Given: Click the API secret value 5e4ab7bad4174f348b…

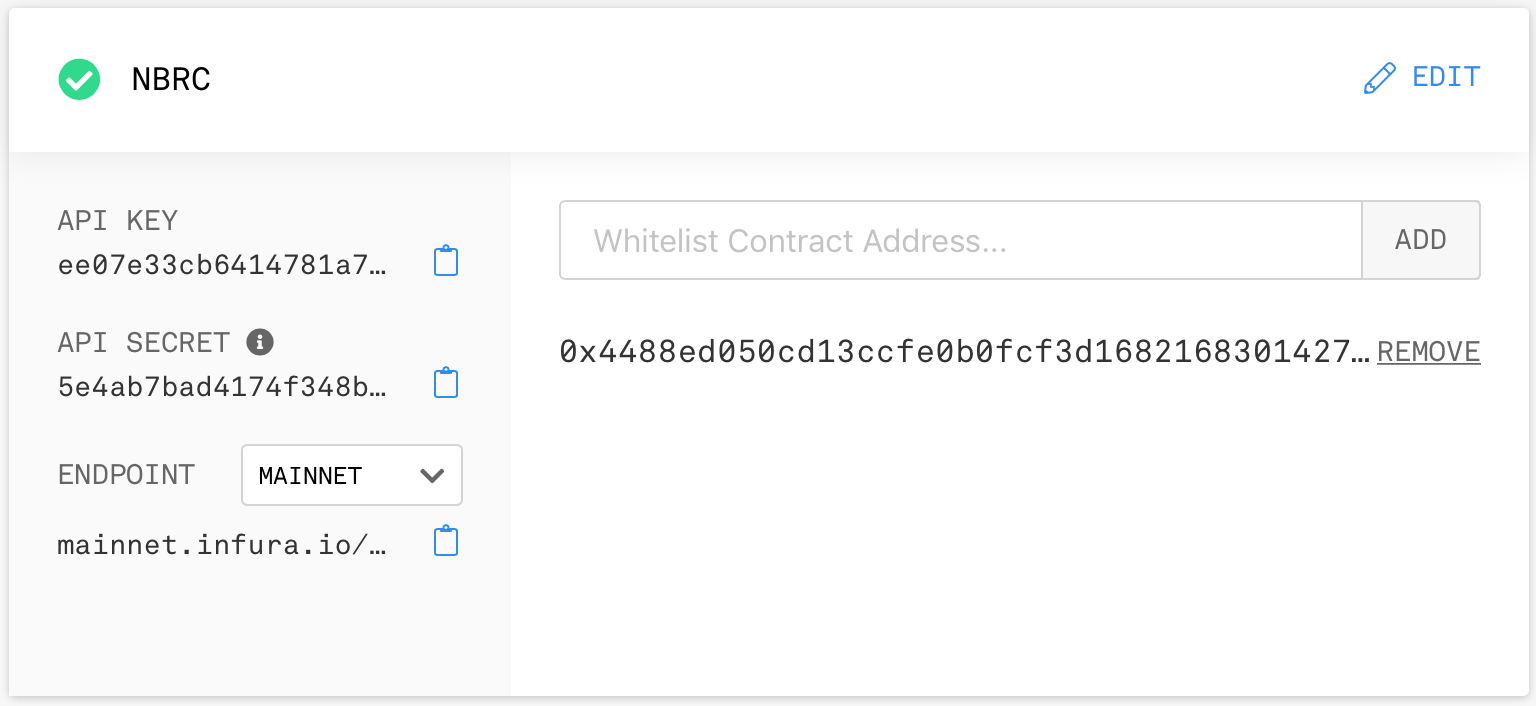Looking at the screenshot, I should pos(222,386).
